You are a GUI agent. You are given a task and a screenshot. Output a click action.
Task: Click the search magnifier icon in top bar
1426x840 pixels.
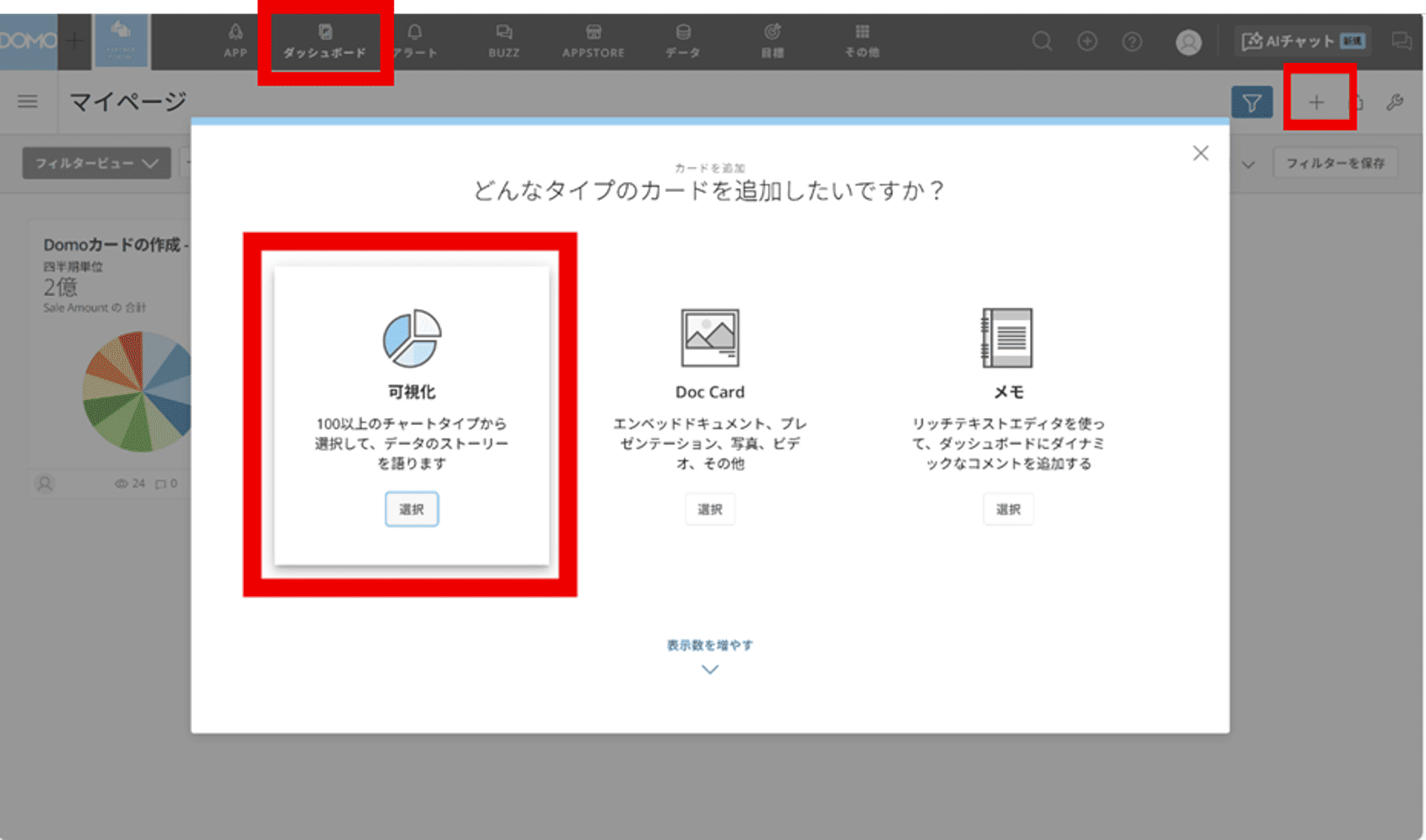pyautogui.click(x=1042, y=41)
